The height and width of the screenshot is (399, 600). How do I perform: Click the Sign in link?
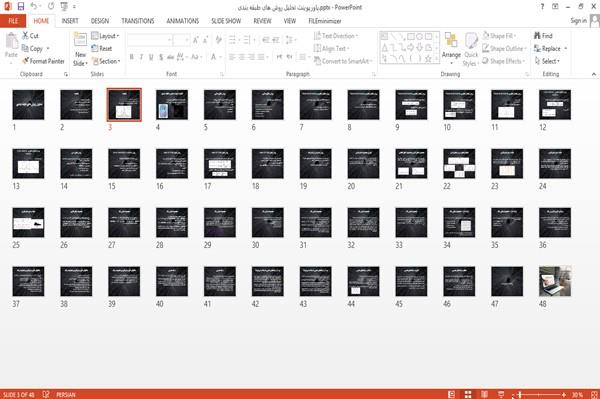[578, 21]
